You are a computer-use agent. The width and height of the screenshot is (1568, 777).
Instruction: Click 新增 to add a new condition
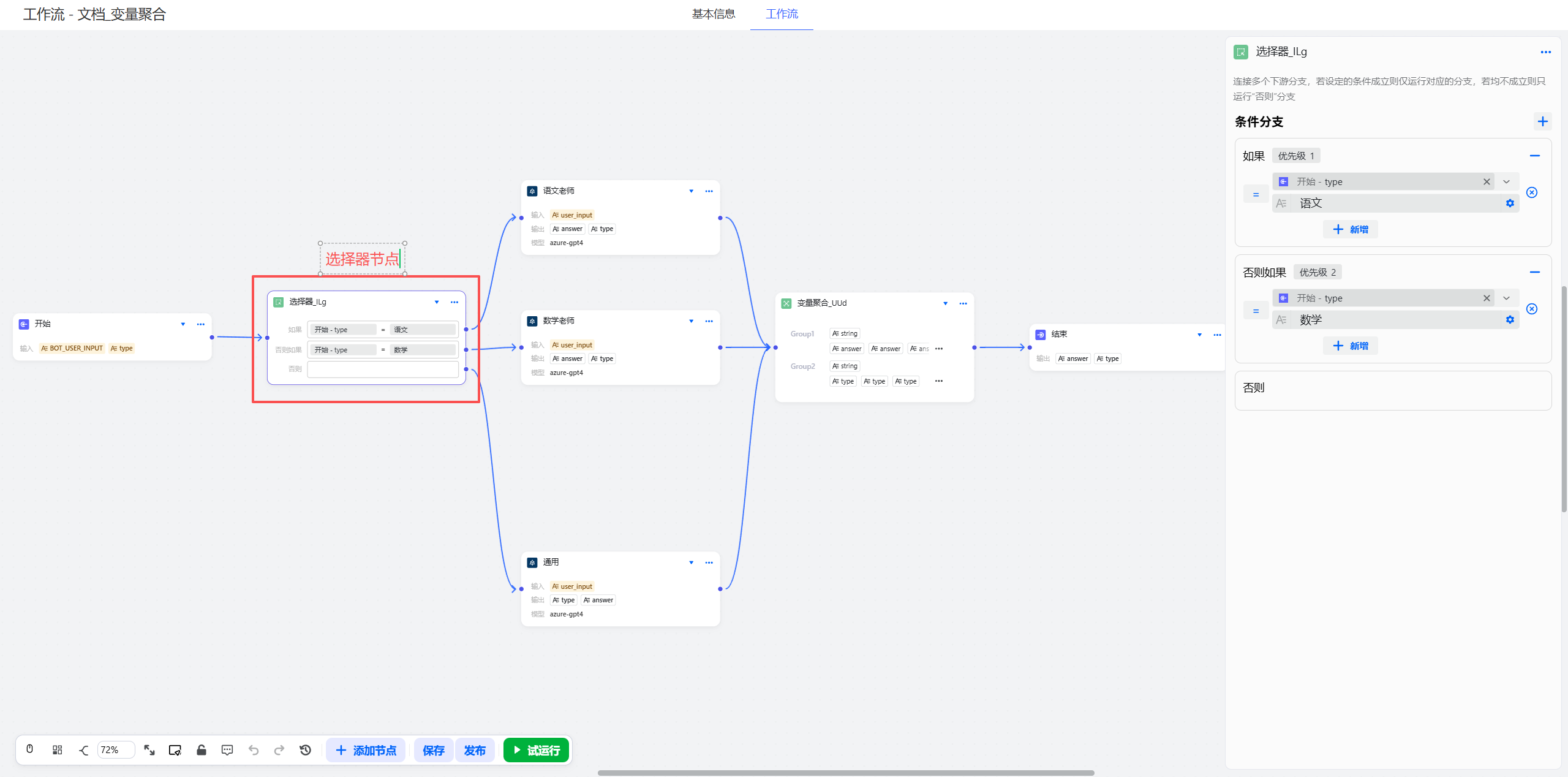pos(1350,229)
